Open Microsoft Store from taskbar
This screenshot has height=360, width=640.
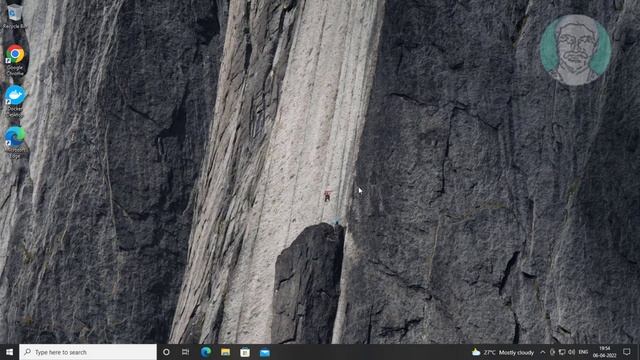[245, 352]
